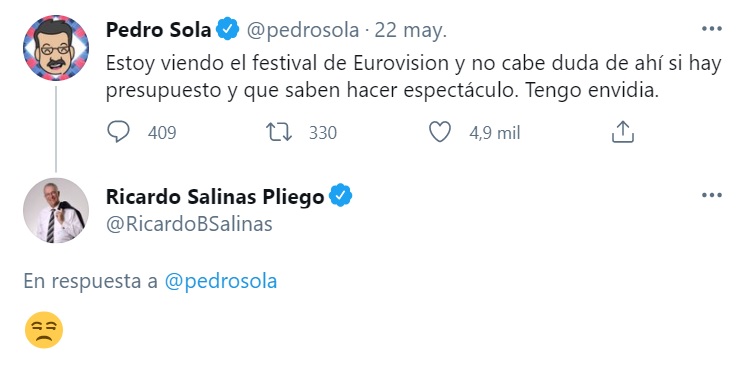The width and height of the screenshot is (745, 375).
Task: Open Pedro Sola display name link
Action: [x=158, y=29]
